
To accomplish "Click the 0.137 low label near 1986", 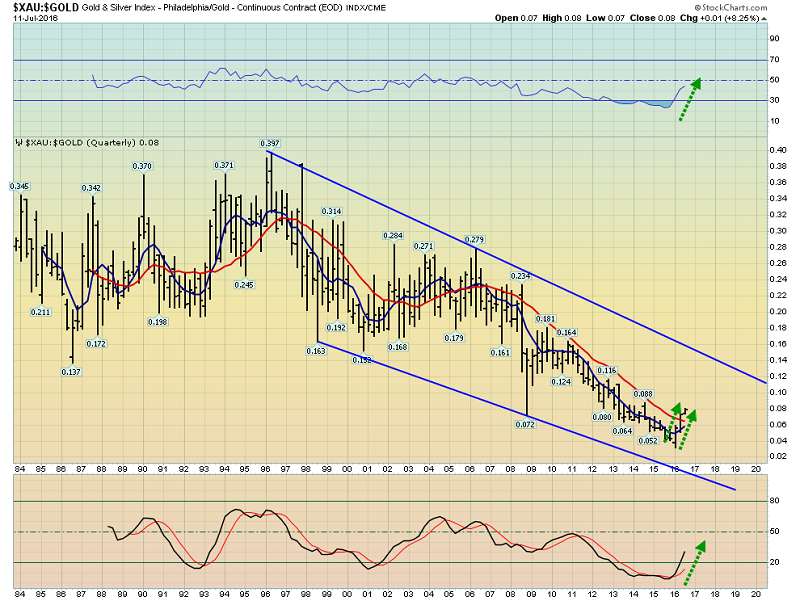I will [x=70, y=371].
